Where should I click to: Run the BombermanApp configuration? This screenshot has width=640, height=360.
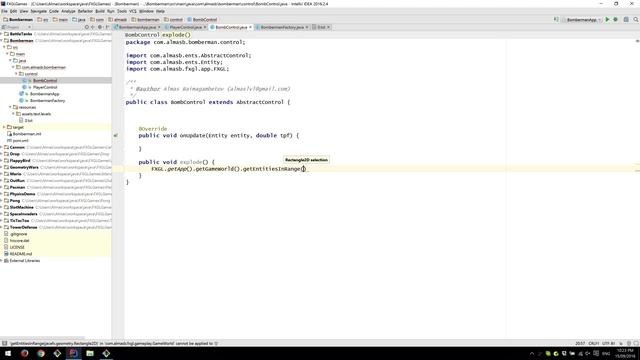tap(607, 19)
